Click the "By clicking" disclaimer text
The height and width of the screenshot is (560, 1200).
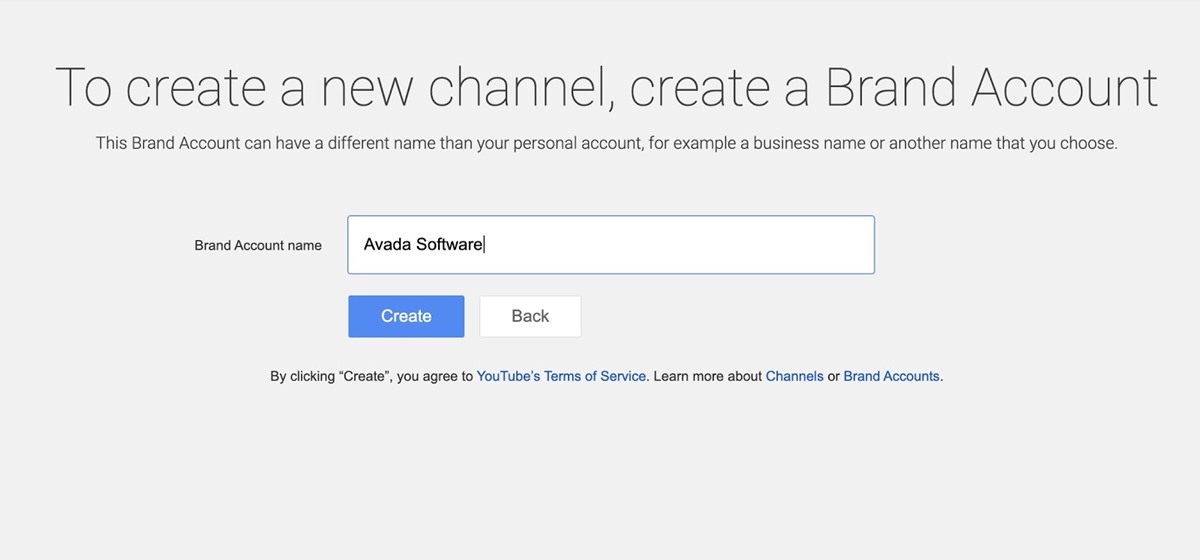[302, 377]
